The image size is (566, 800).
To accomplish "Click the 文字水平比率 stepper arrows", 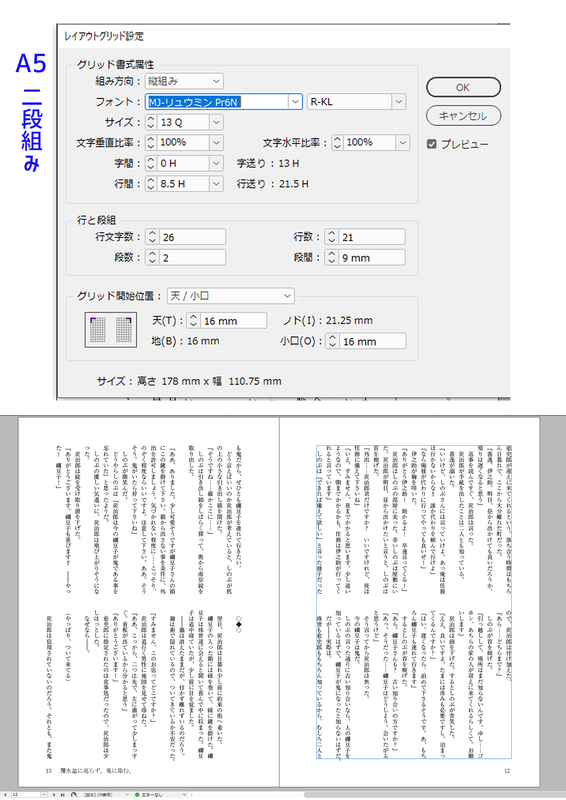I will (x=337, y=142).
